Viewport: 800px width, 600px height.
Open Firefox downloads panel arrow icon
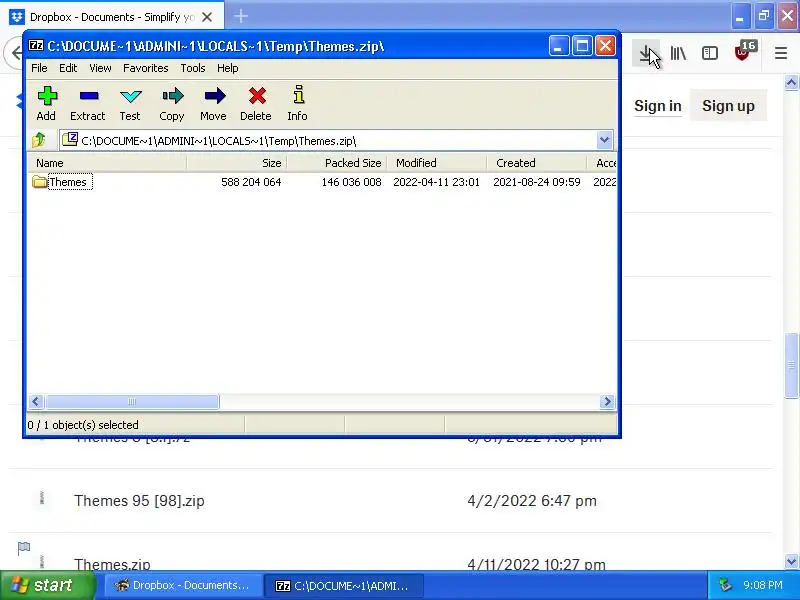[646, 53]
